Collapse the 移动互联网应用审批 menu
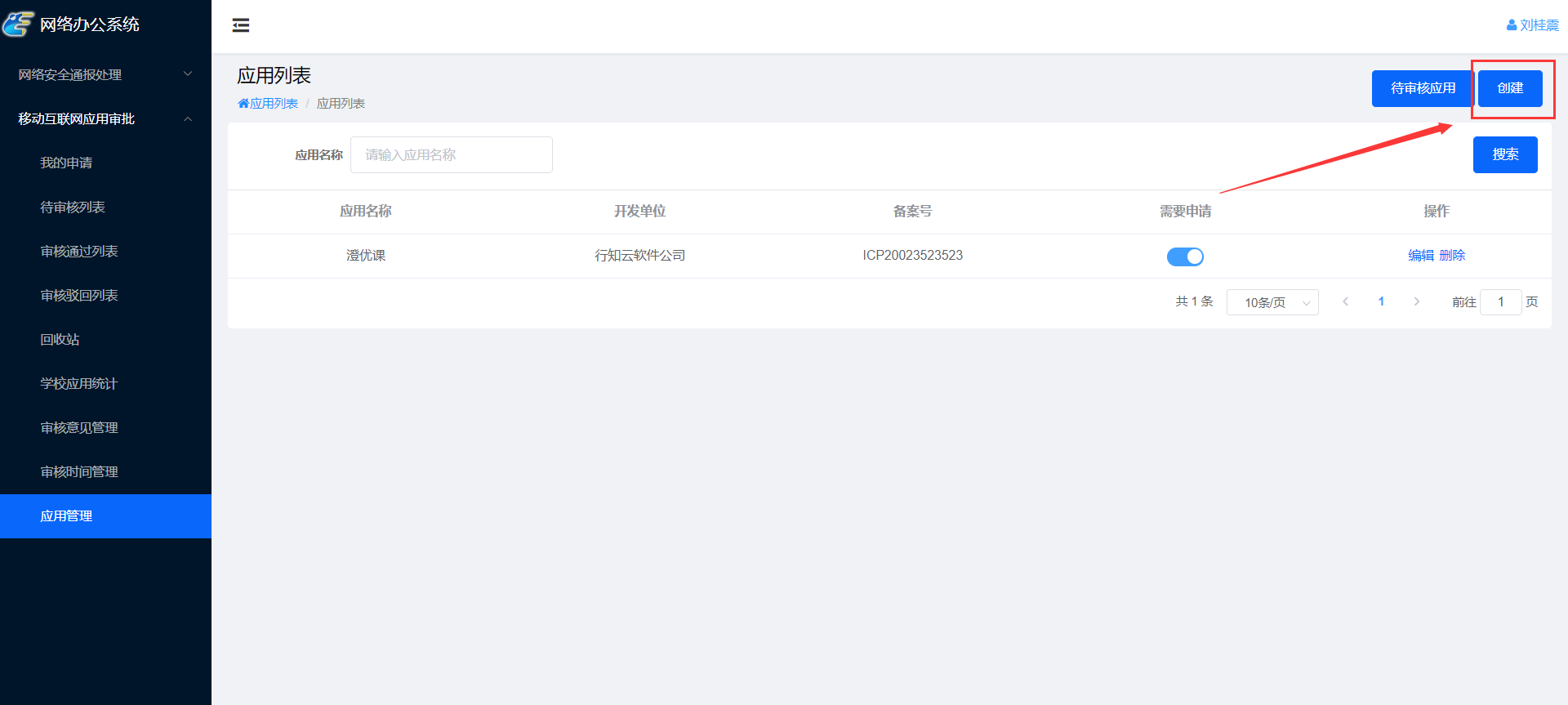Viewport: 1568px width, 705px height. click(105, 118)
